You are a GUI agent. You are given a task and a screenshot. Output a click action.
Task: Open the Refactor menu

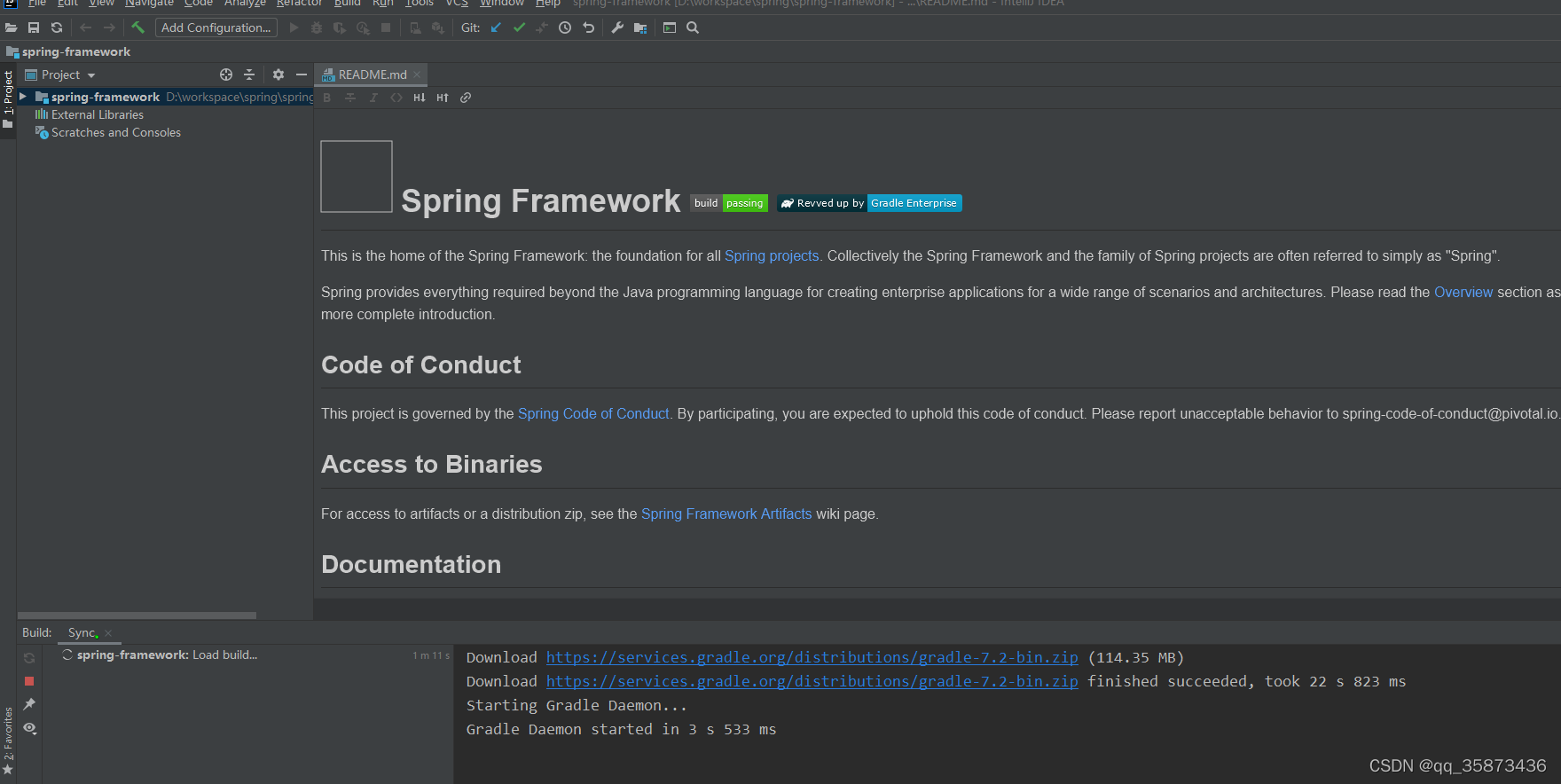pos(299,4)
